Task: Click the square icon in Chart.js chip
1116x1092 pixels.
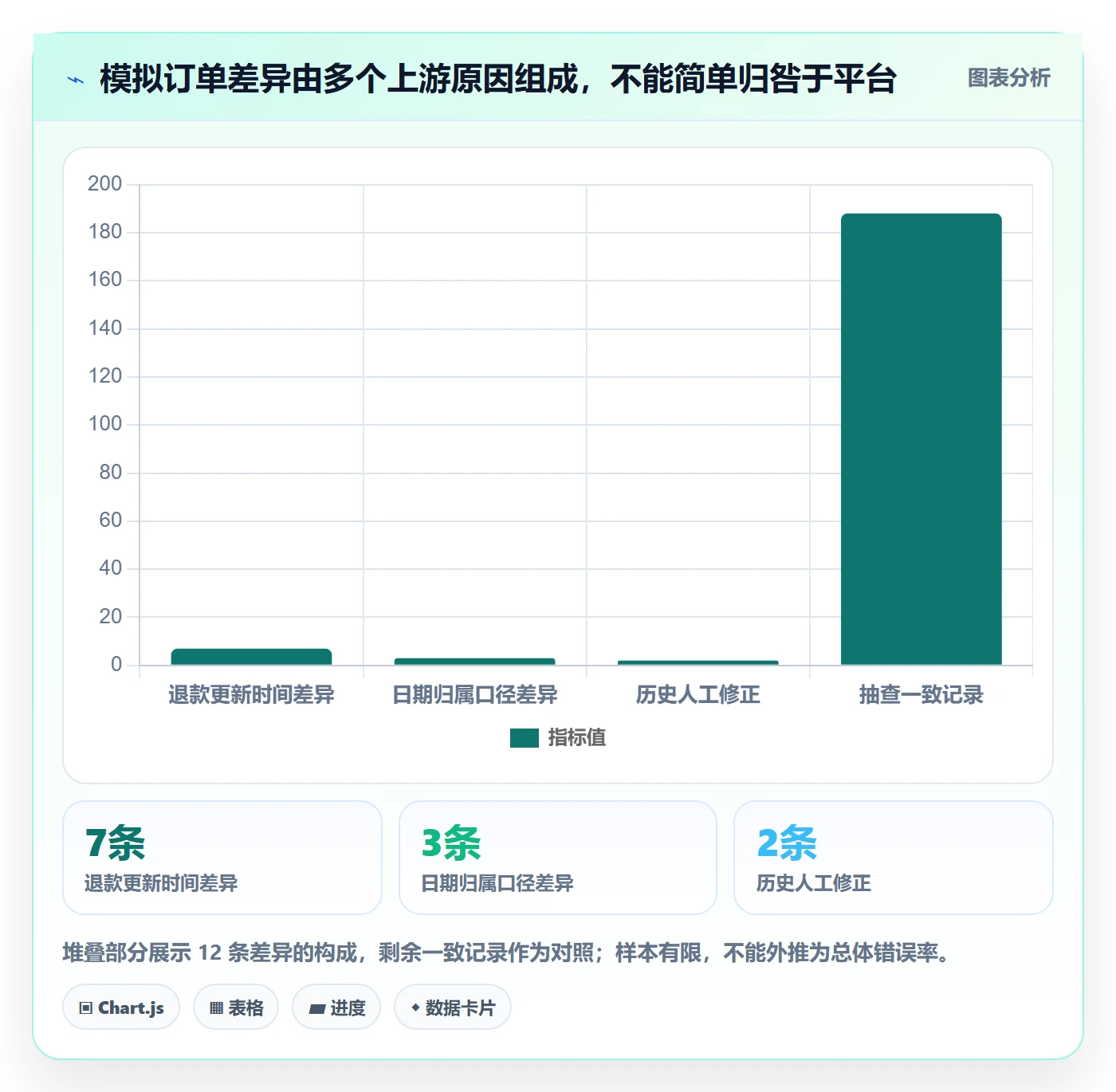Action: pos(86,1008)
